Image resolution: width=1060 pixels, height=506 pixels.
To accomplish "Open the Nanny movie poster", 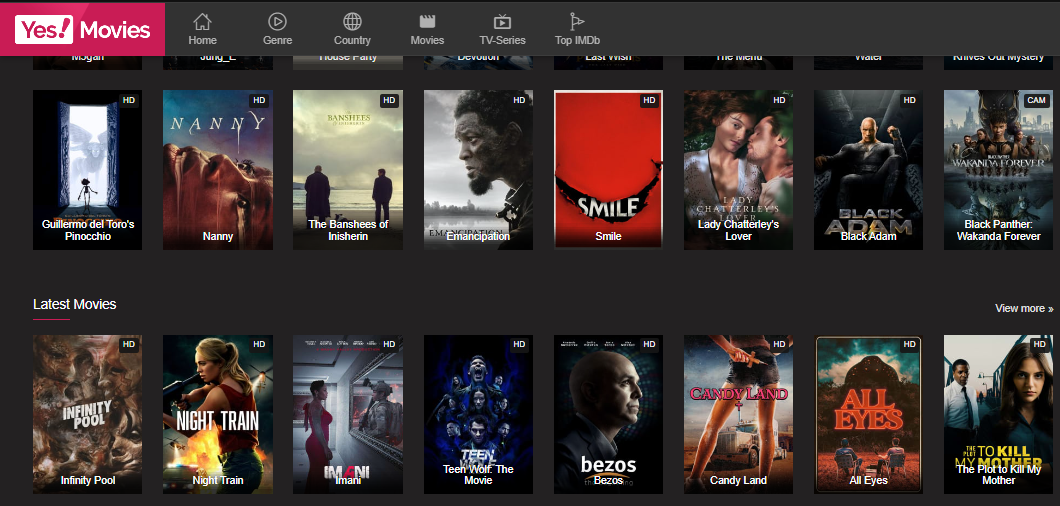I will pyautogui.click(x=218, y=170).
